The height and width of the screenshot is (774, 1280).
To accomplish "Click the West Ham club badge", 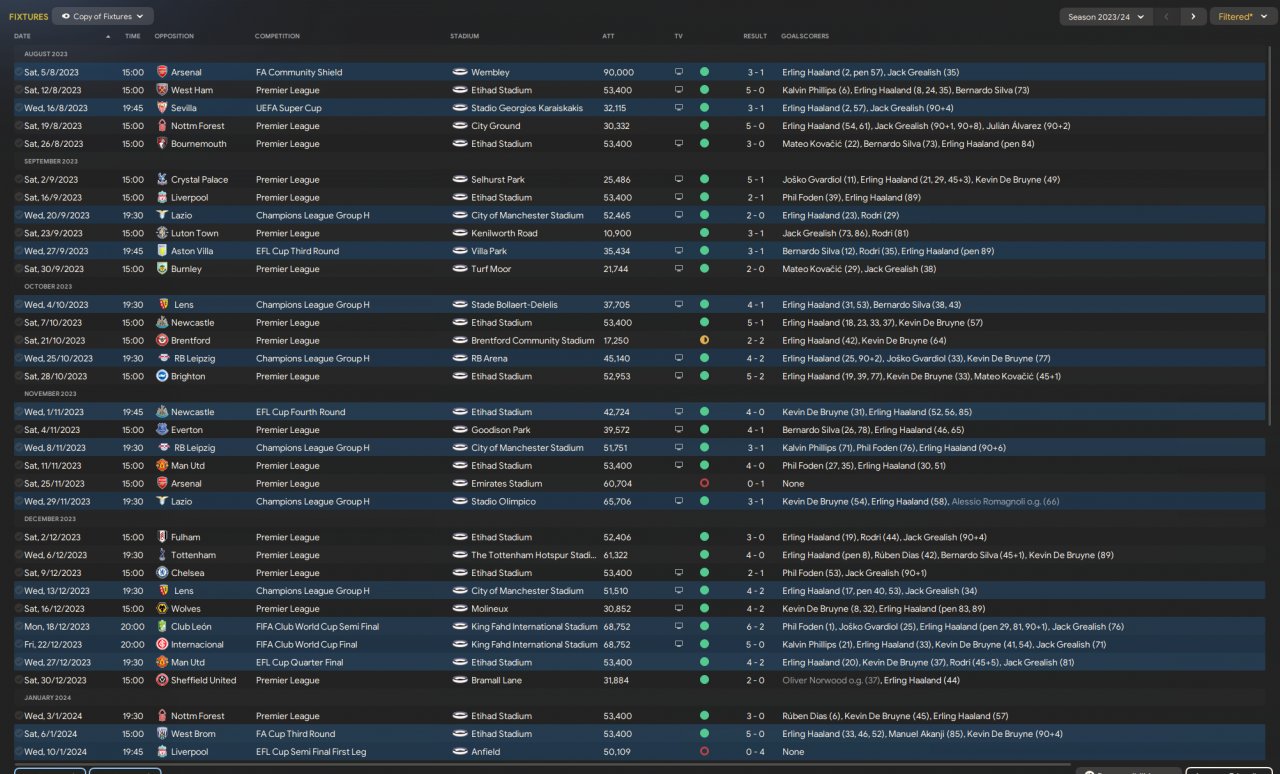I will (162, 90).
